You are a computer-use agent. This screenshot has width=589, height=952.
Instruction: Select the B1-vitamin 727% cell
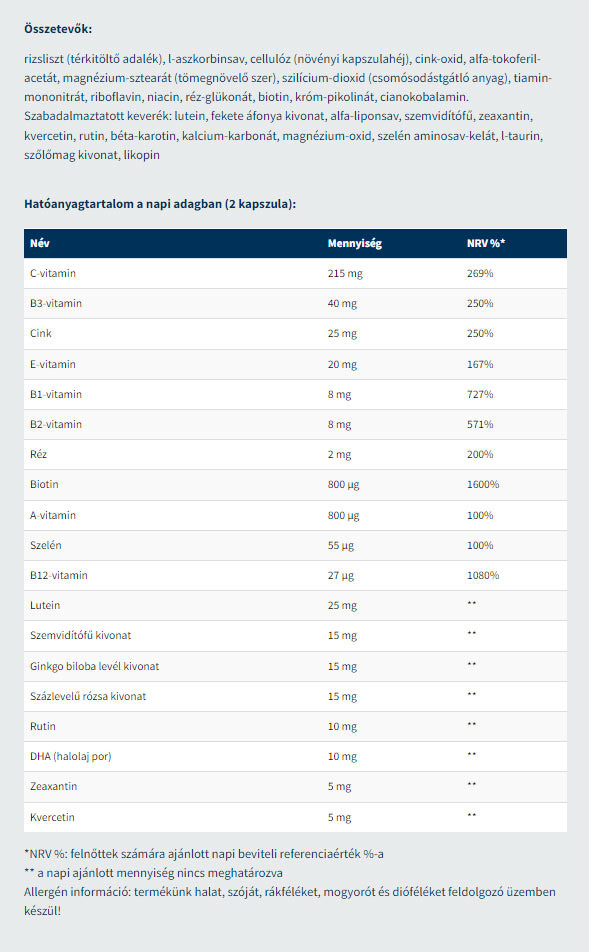tap(480, 394)
